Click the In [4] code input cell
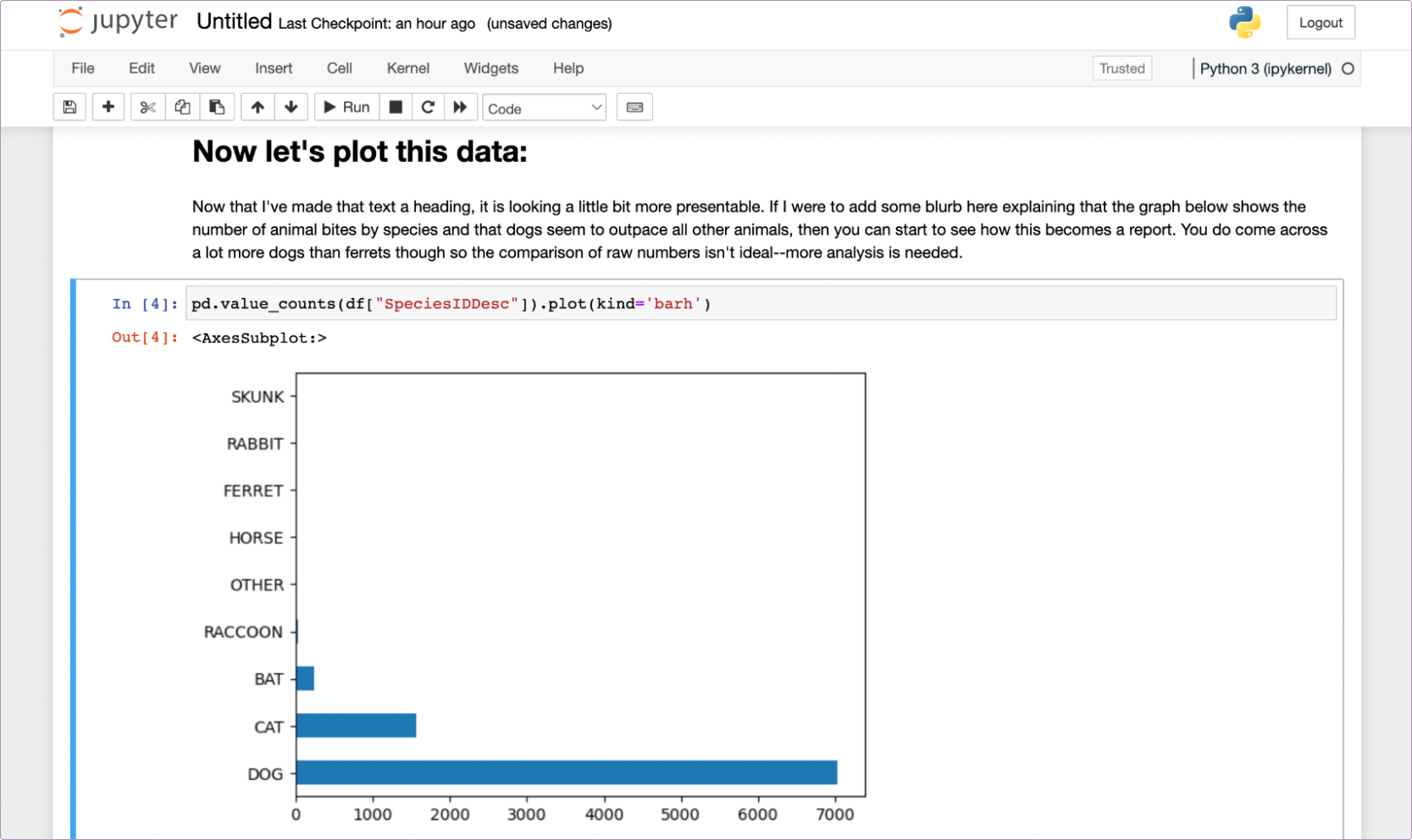The height and width of the screenshot is (840, 1412). (761, 304)
